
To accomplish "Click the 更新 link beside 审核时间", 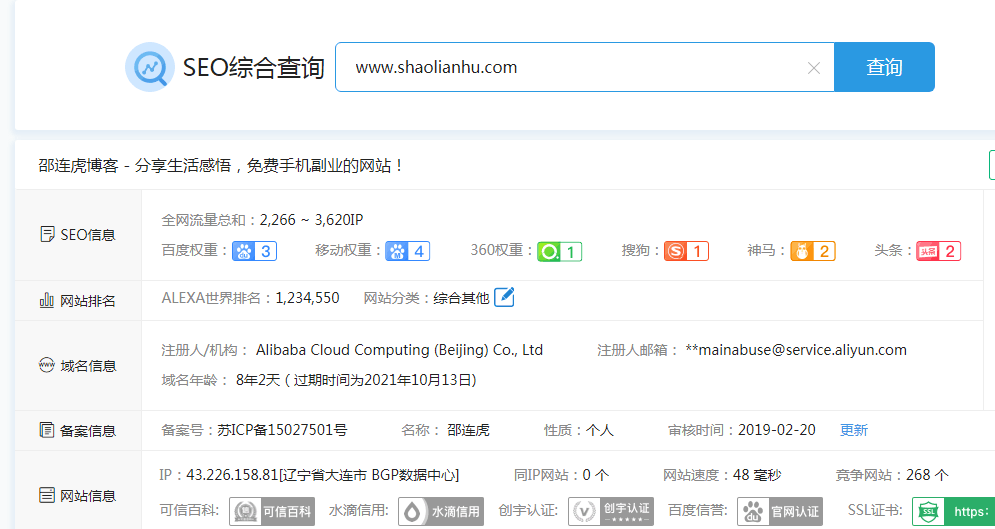I will click(853, 430).
